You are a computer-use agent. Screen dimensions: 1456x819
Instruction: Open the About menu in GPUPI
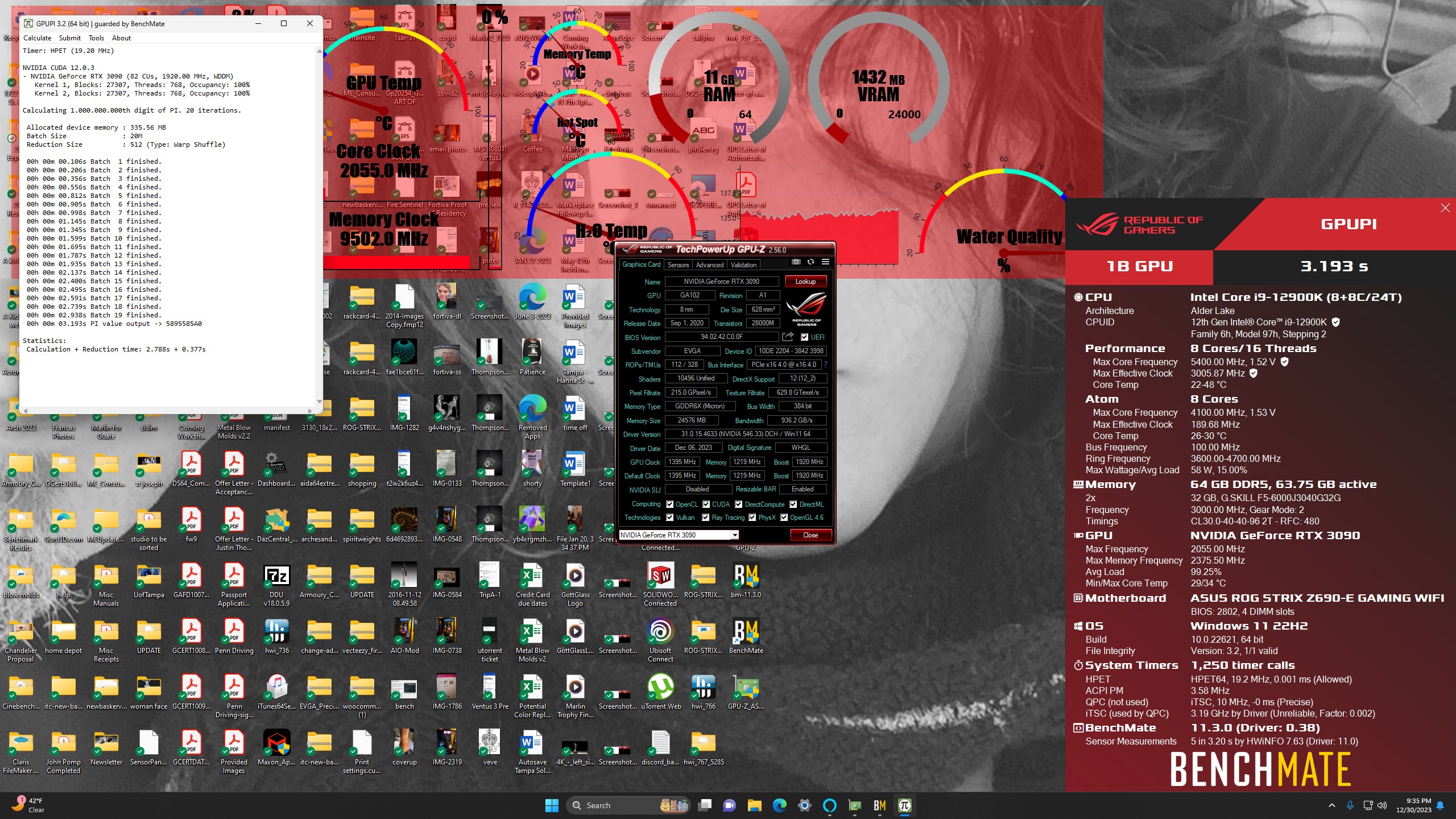click(121, 38)
